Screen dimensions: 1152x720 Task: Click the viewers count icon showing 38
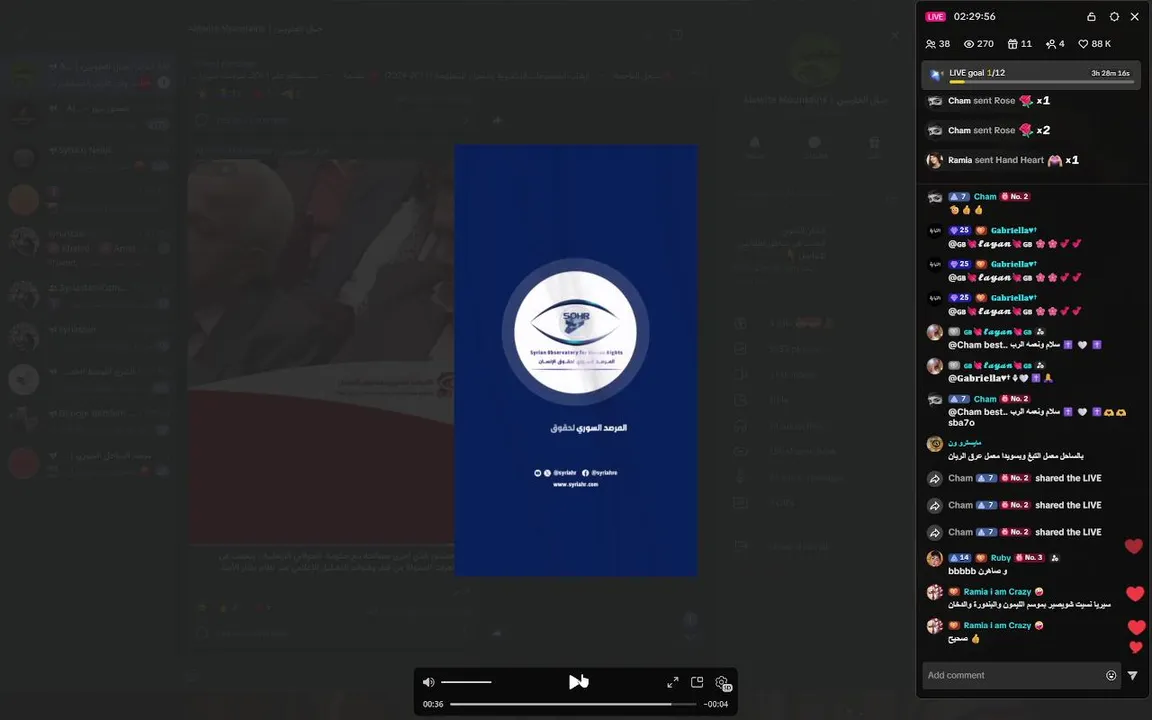click(x=937, y=44)
